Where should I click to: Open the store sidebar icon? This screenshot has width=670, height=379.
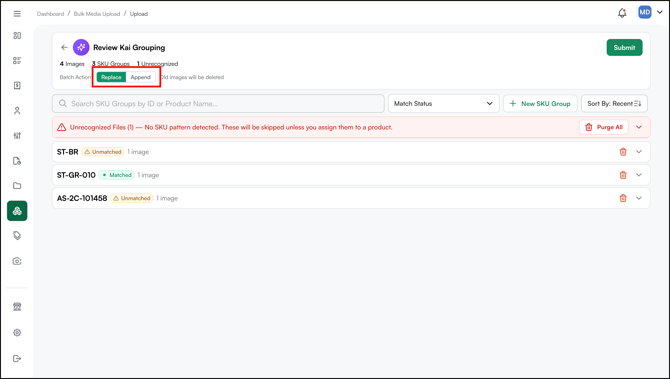17,307
